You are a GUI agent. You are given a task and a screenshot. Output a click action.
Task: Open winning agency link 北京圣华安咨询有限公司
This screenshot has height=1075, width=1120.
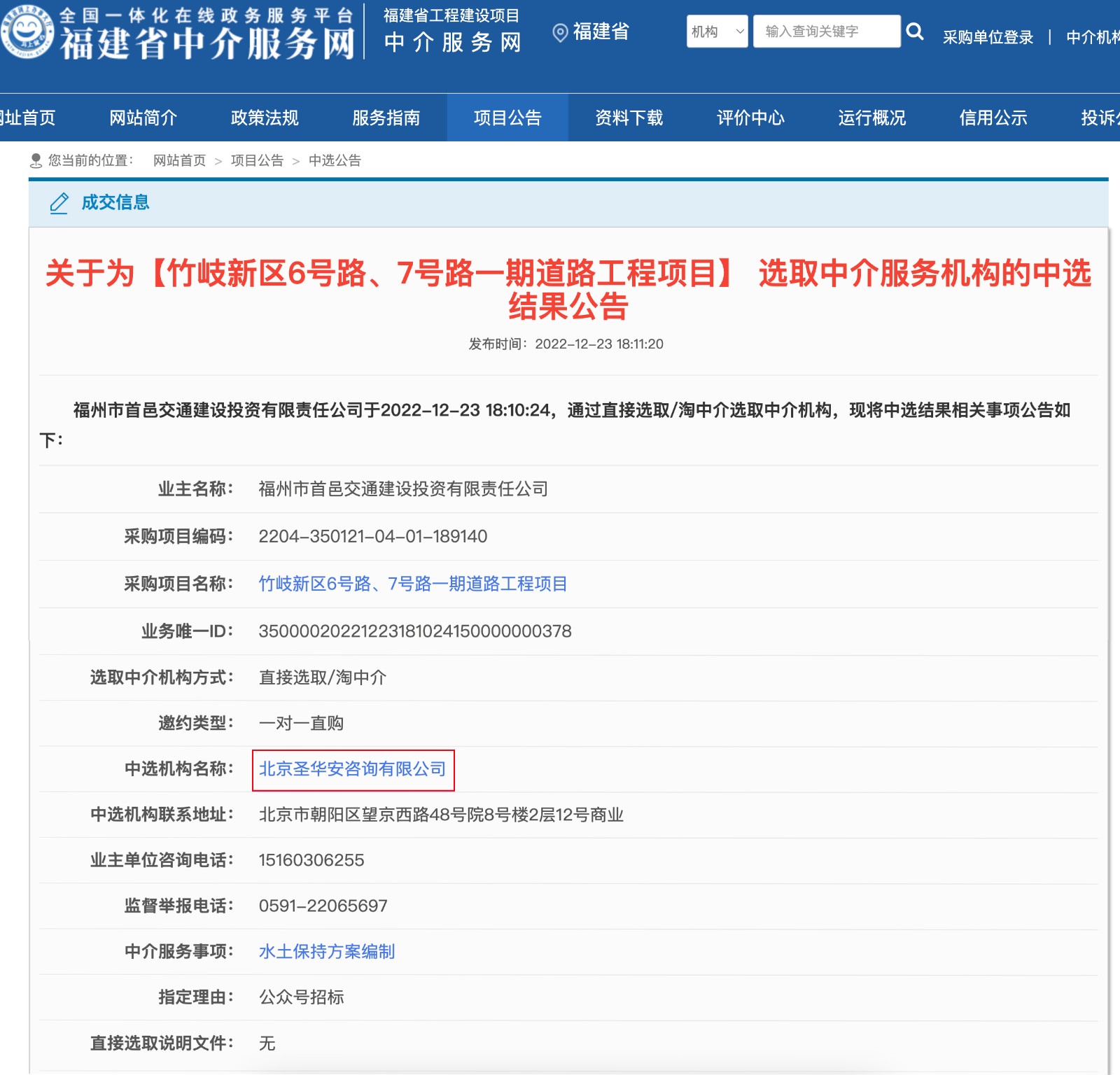coord(352,769)
